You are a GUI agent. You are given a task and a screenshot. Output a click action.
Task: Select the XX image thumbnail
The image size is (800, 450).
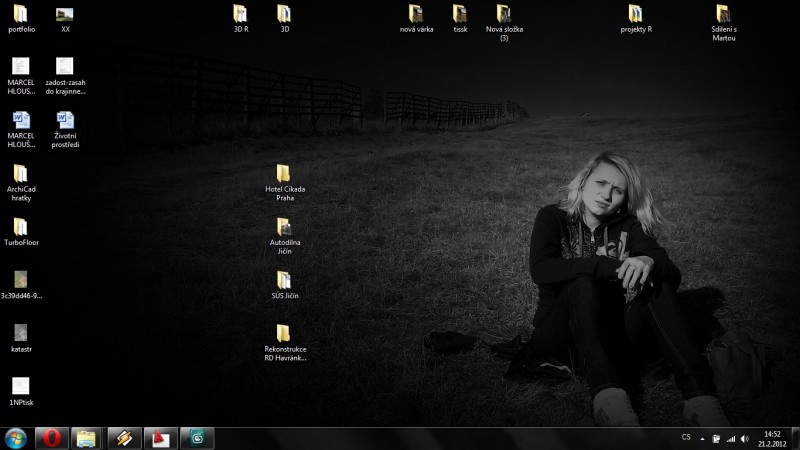65,14
